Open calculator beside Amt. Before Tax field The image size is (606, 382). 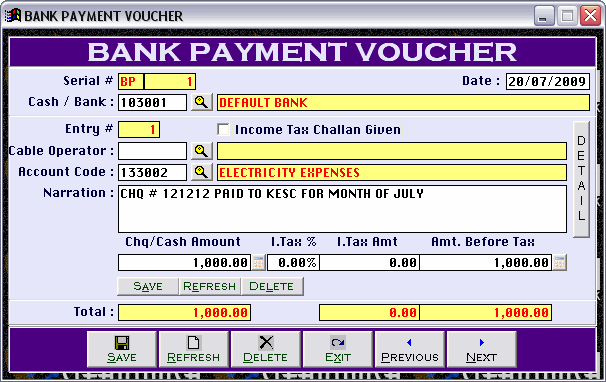point(559,263)
